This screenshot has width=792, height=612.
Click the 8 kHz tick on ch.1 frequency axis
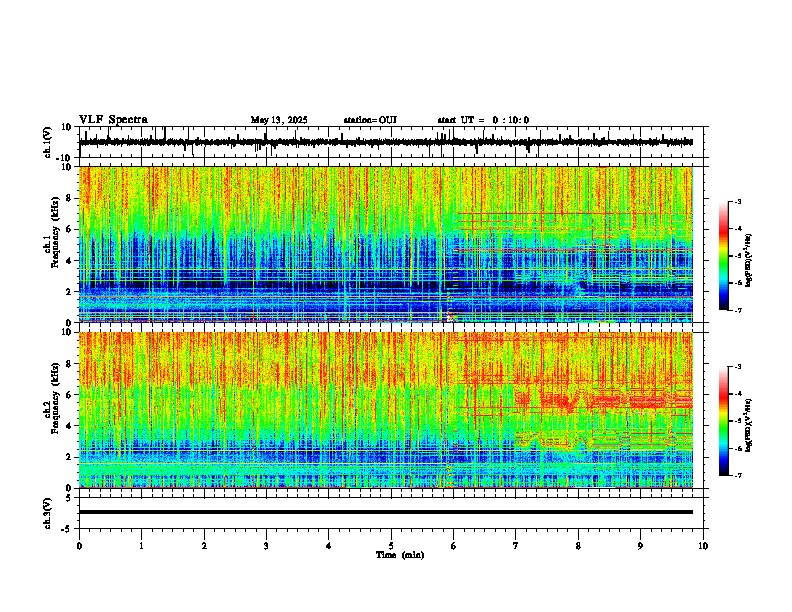point(69,198)
